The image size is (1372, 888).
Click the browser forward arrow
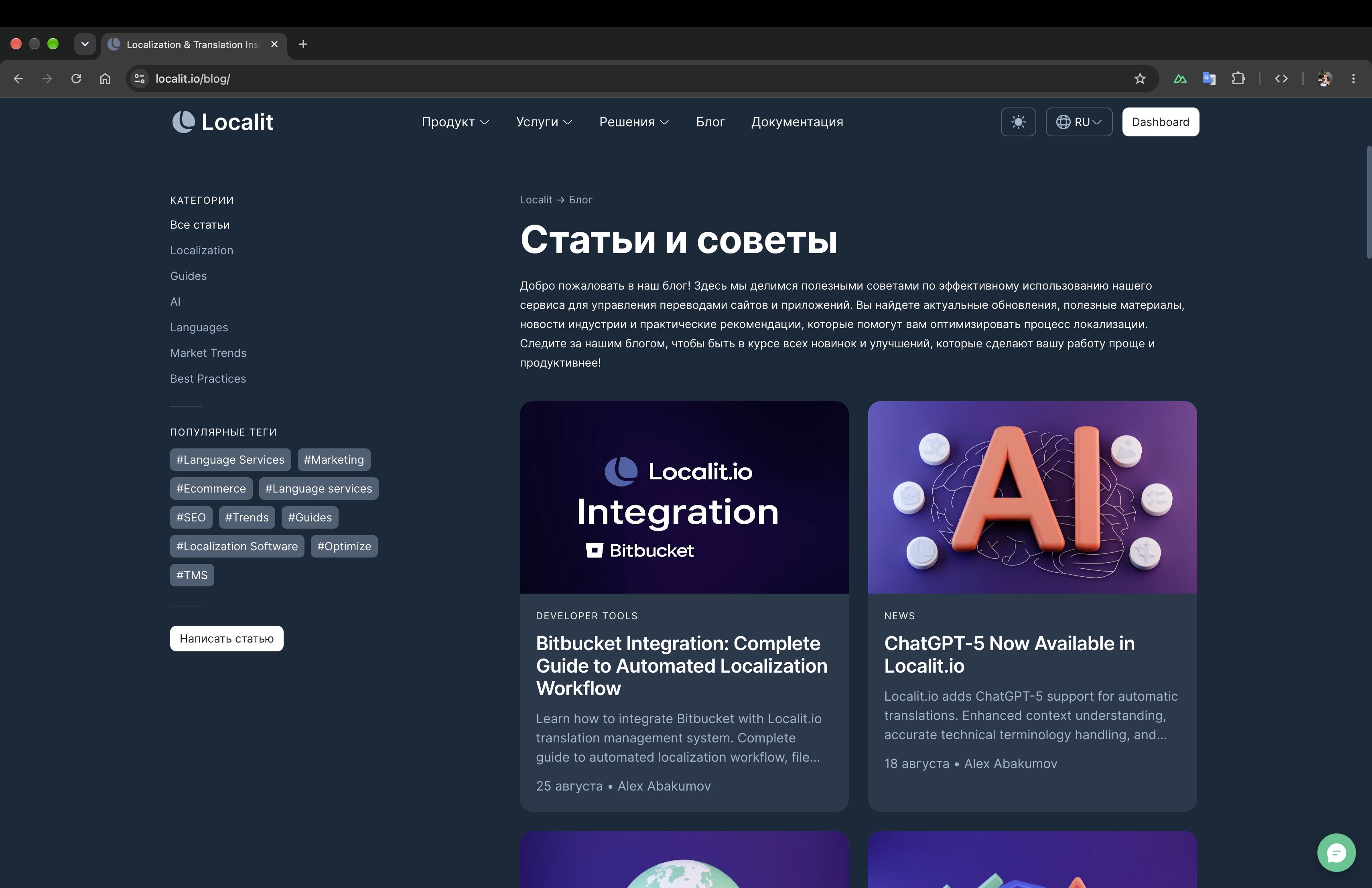pos(47,78)
